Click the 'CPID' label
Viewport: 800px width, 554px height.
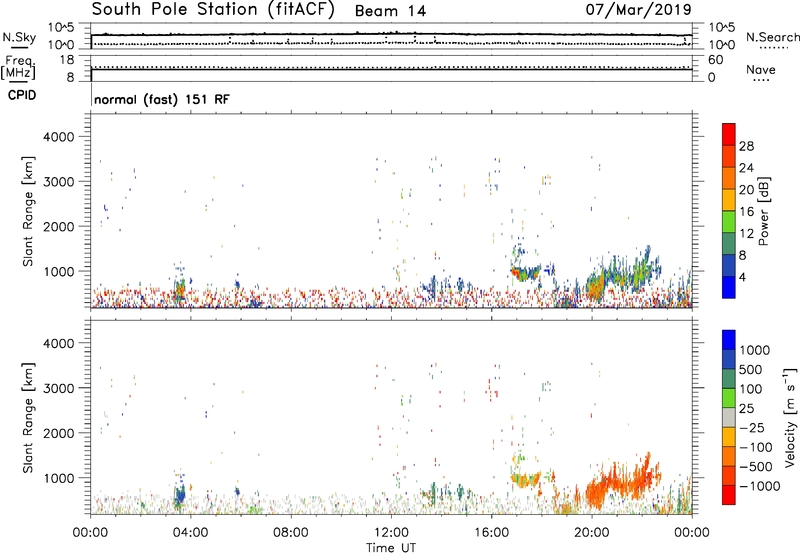pos(22,95)
